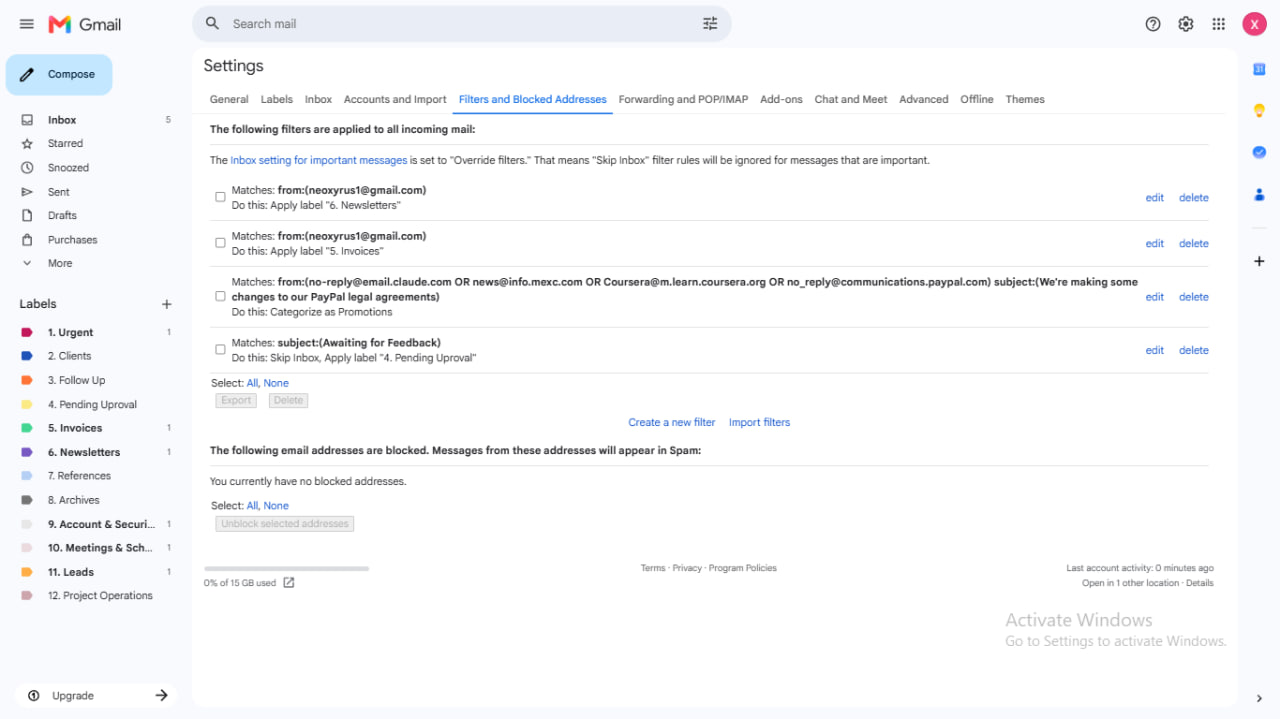Switch to the Labels settings tab
Screen dimensions: 1280x719
tap(277, 99)
